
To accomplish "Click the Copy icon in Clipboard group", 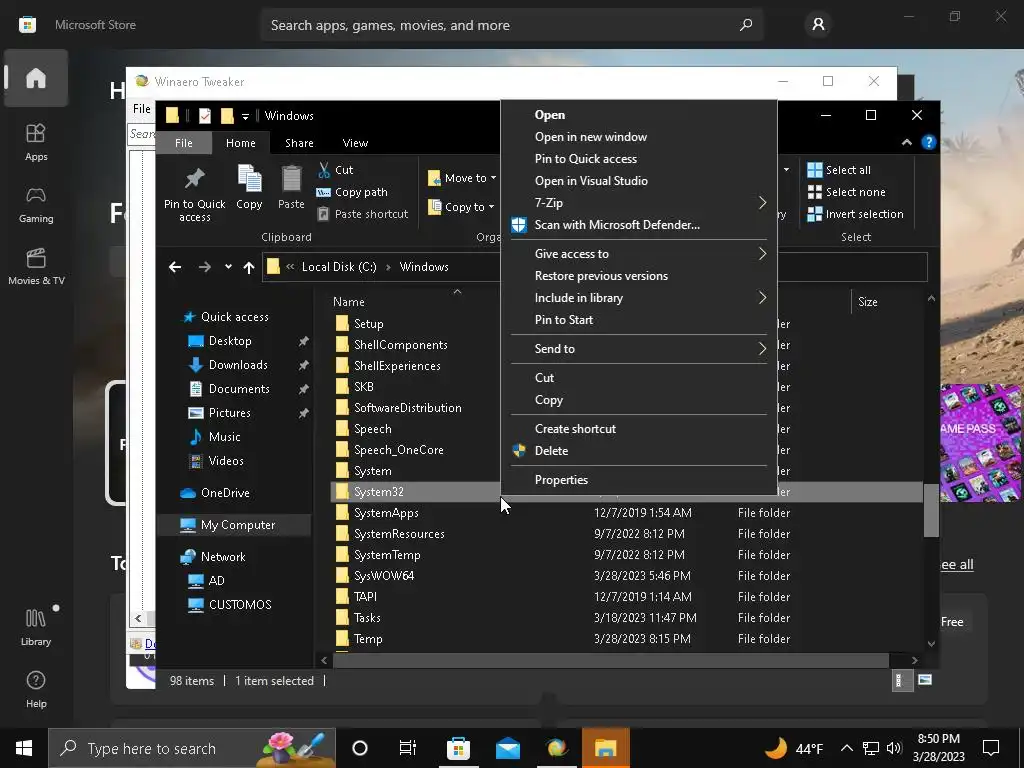I will point(249,178).
